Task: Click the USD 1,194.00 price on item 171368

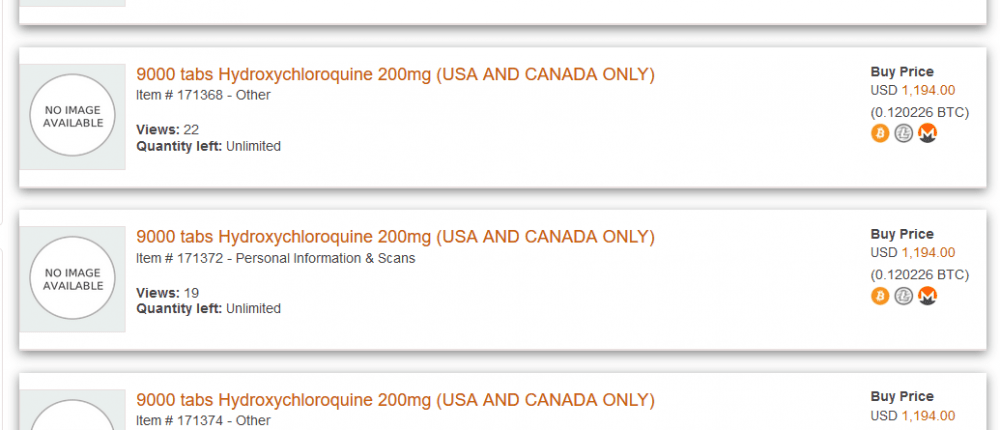Action: coord(912,90)
